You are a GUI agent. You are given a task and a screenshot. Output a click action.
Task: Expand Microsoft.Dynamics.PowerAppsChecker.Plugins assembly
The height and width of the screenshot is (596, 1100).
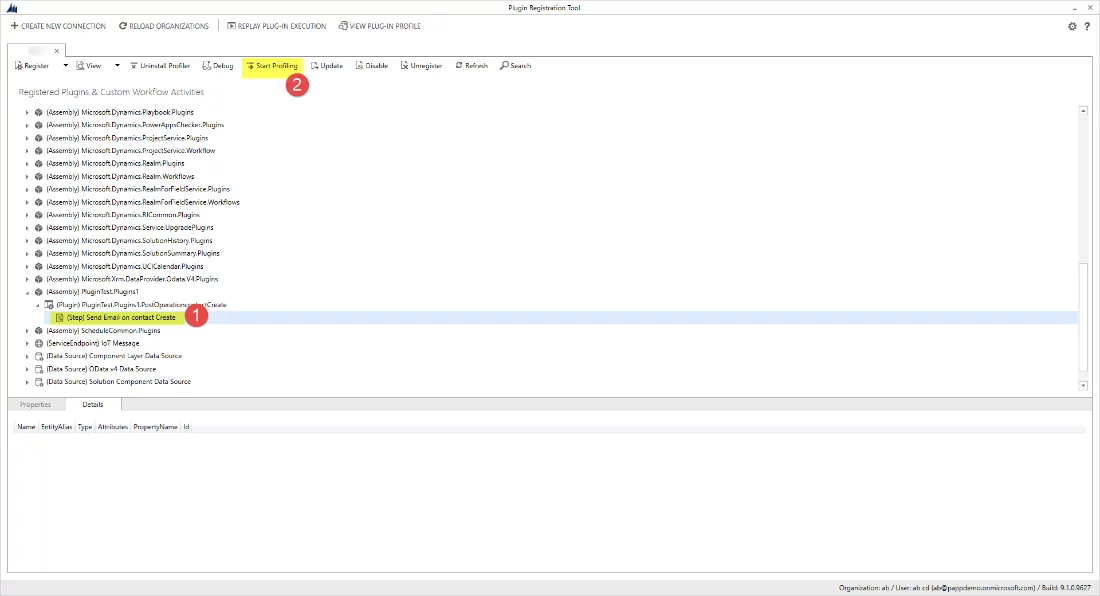click(x=27, y=126)
